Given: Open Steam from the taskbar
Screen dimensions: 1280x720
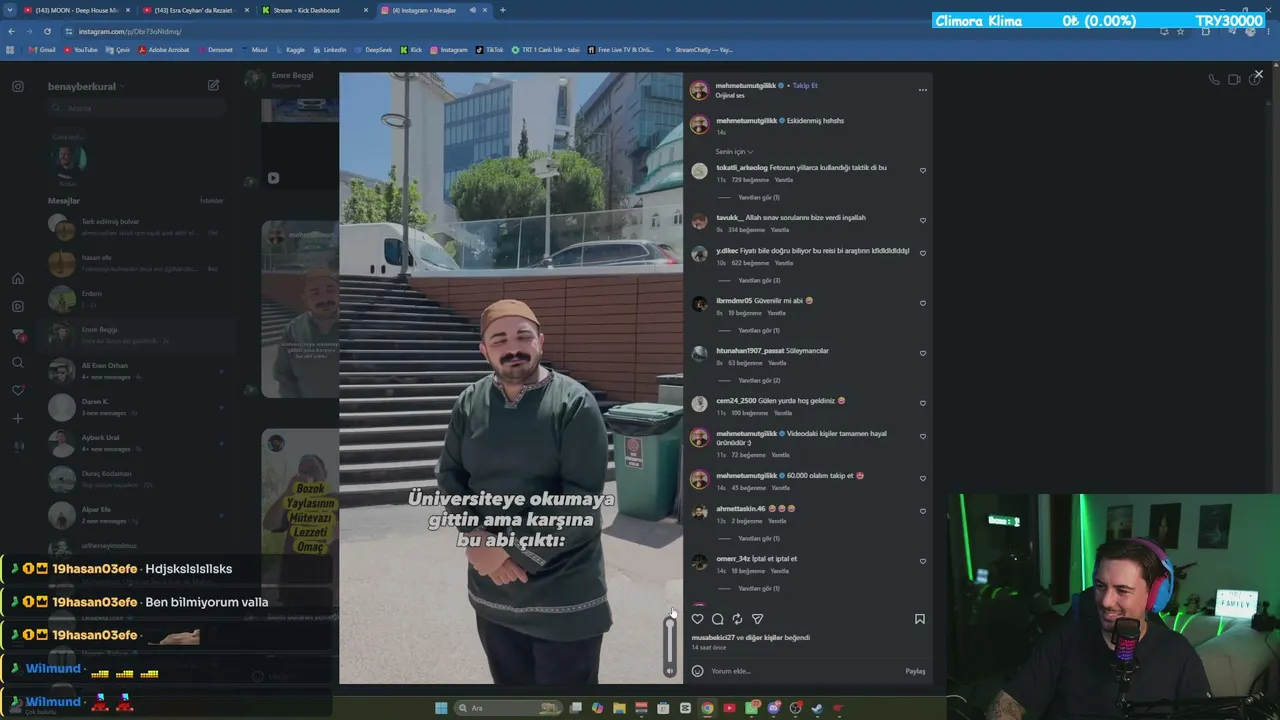Looking at the screenshot, I should (x=817, y=708).
